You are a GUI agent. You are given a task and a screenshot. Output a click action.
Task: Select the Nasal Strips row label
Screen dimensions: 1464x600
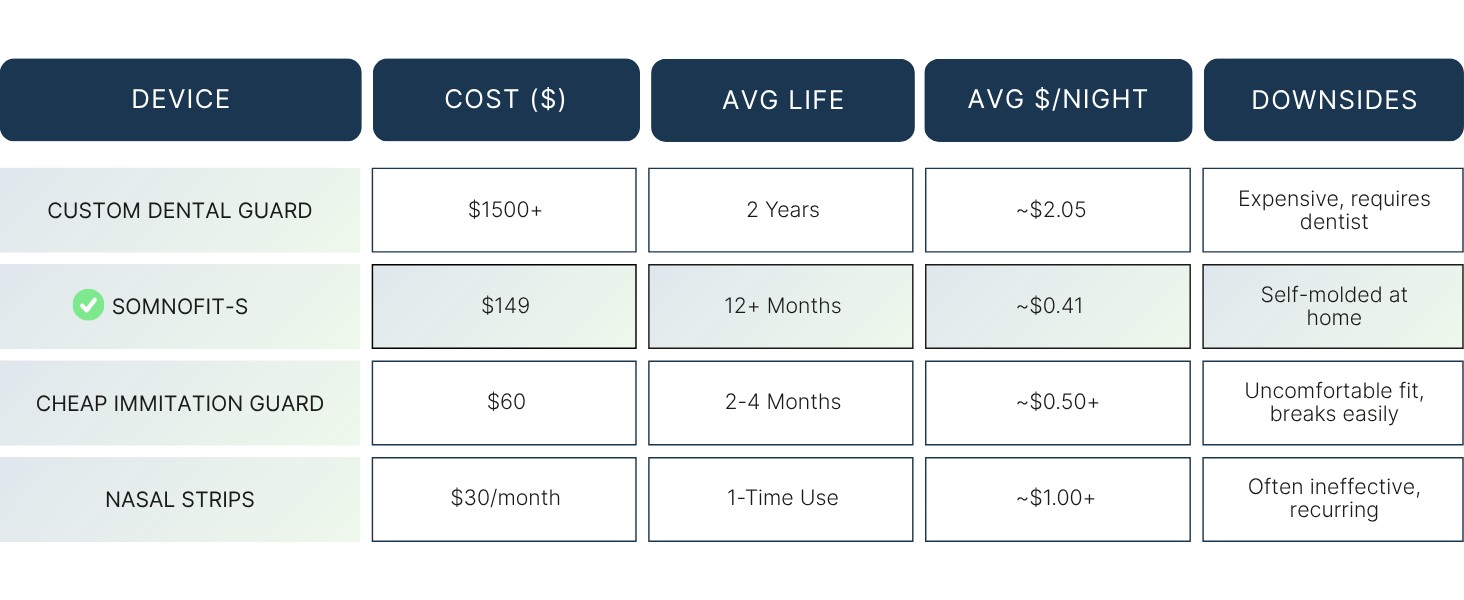tap(180, 499)
